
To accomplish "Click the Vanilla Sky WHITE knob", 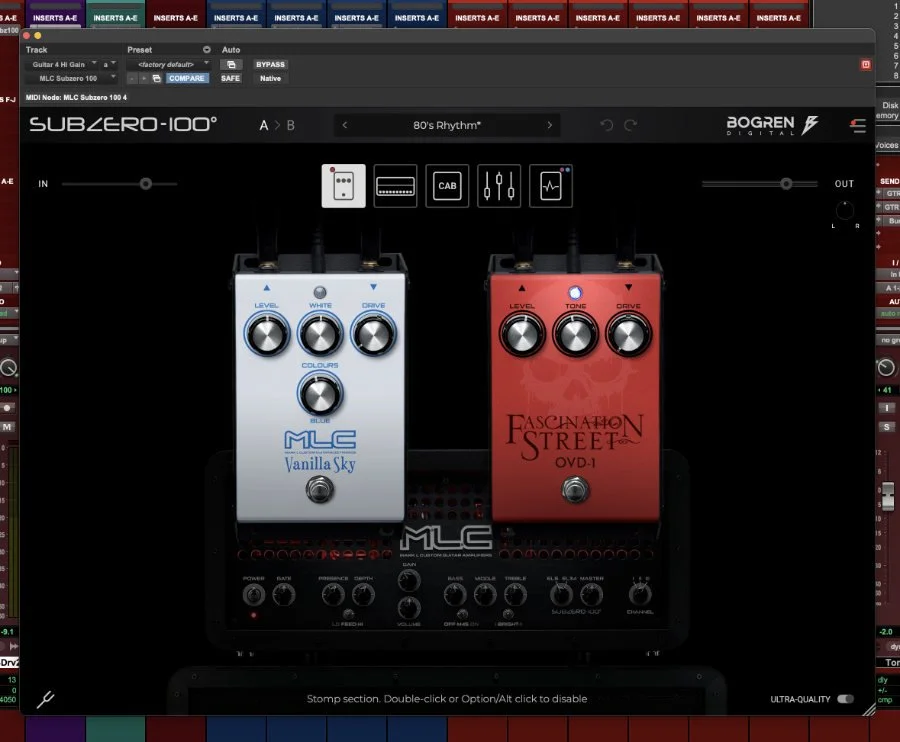I will [320, 334].
